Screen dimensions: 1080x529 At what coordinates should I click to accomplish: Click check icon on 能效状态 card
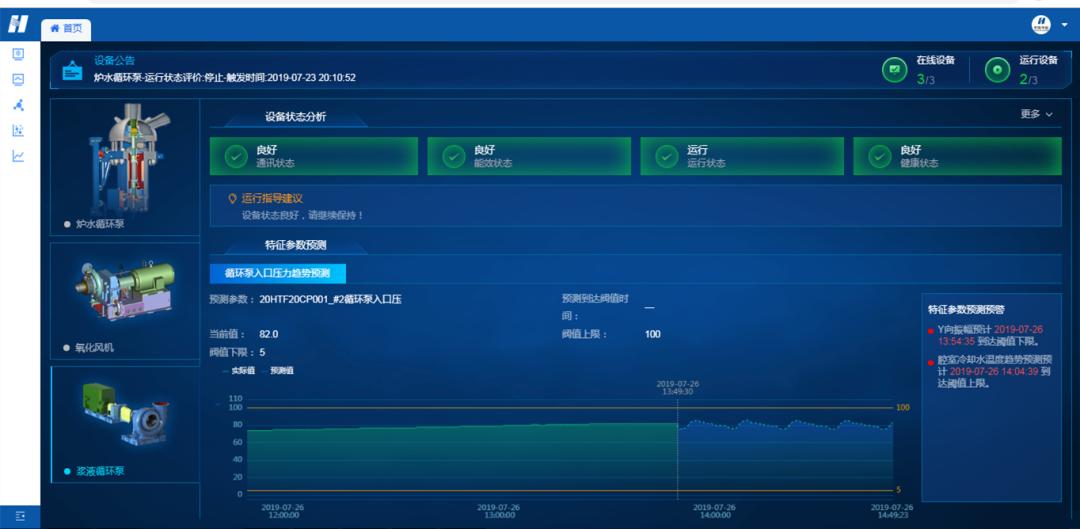click(x=453, y=156)
